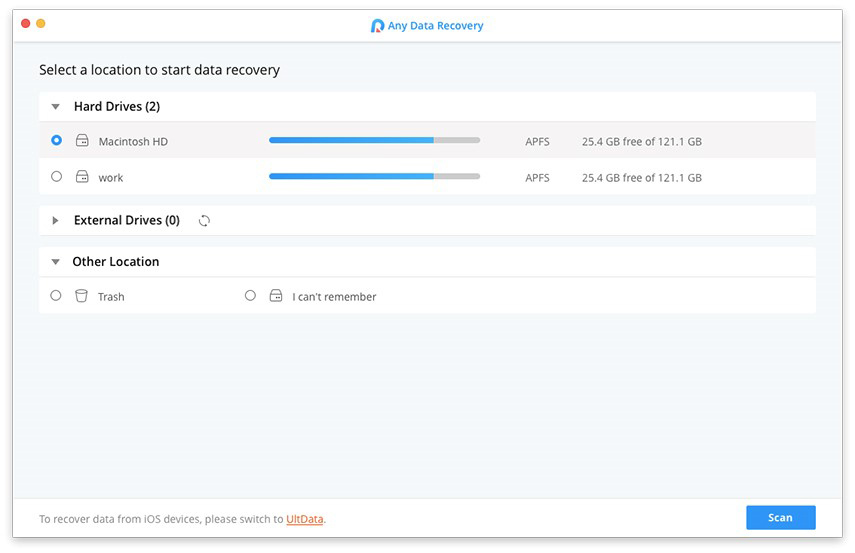
Task: Select the Macintosh HD radio button
Action: (56, 140)
